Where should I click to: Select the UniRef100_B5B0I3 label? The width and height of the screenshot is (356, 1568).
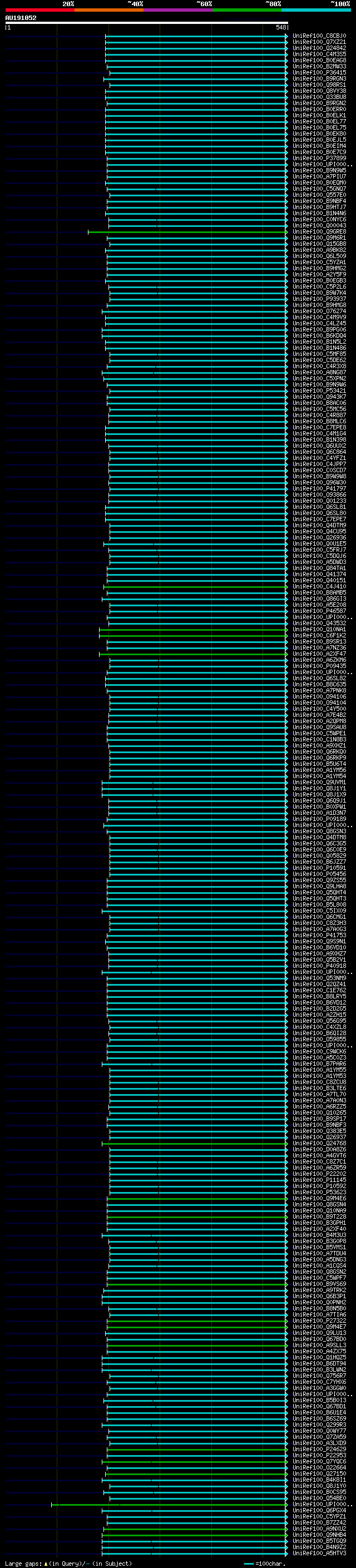coord(319,1400)
